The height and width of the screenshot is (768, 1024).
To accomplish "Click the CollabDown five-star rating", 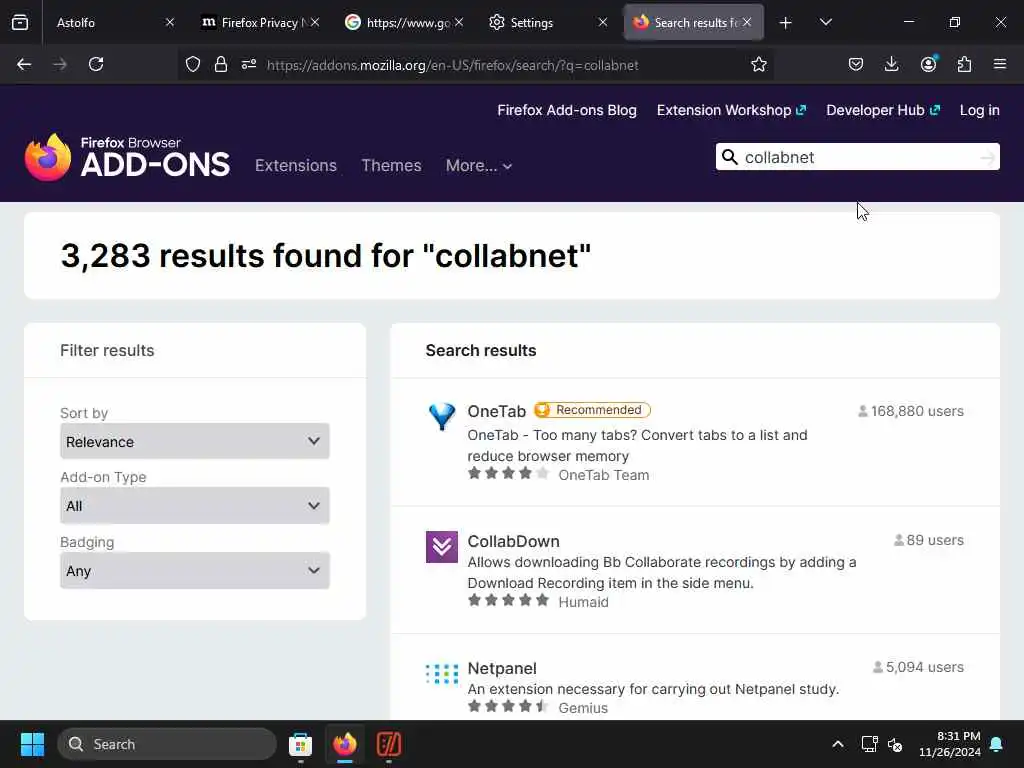I will (508, 600).
